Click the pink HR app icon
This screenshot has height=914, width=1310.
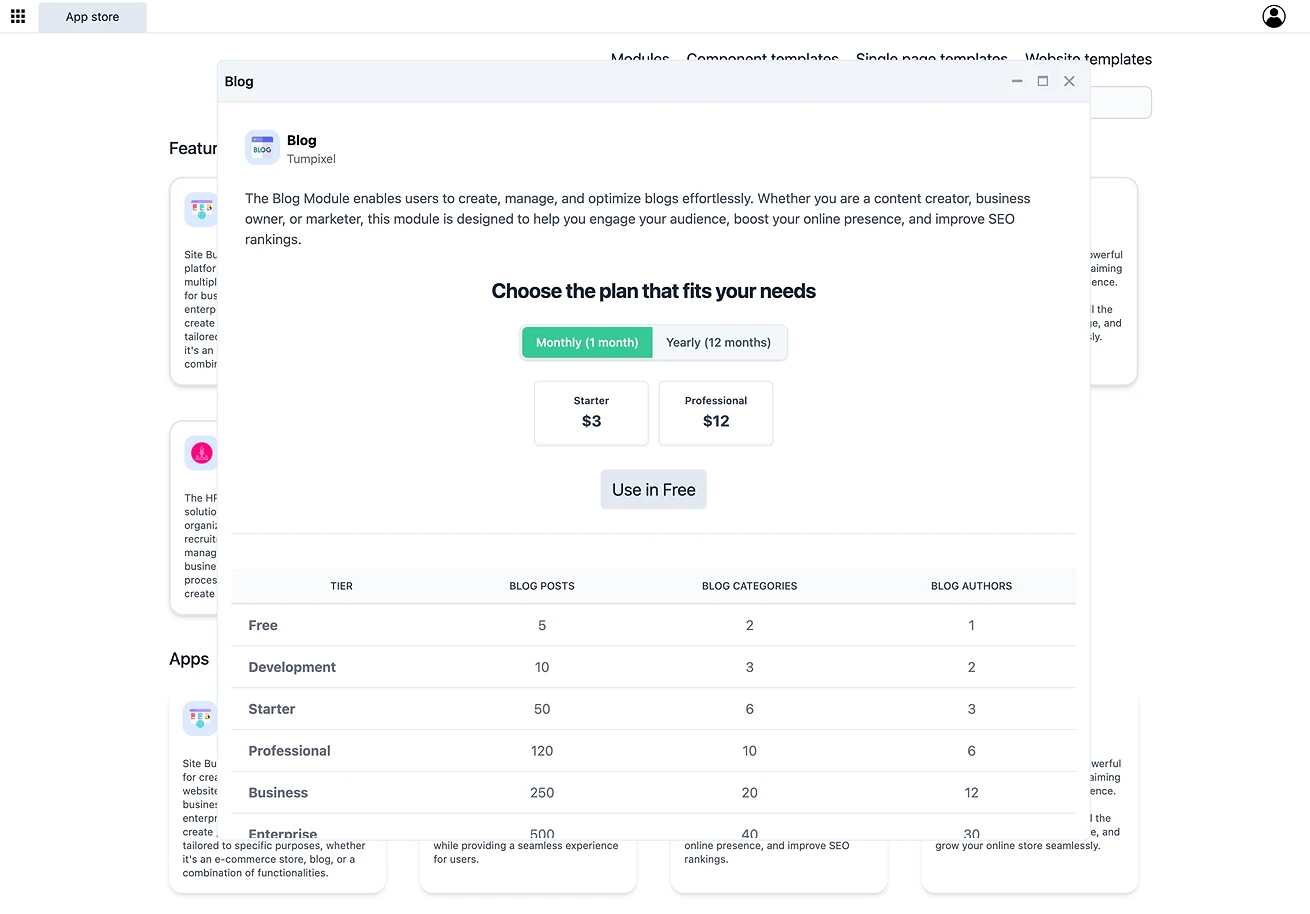(202, 453)
